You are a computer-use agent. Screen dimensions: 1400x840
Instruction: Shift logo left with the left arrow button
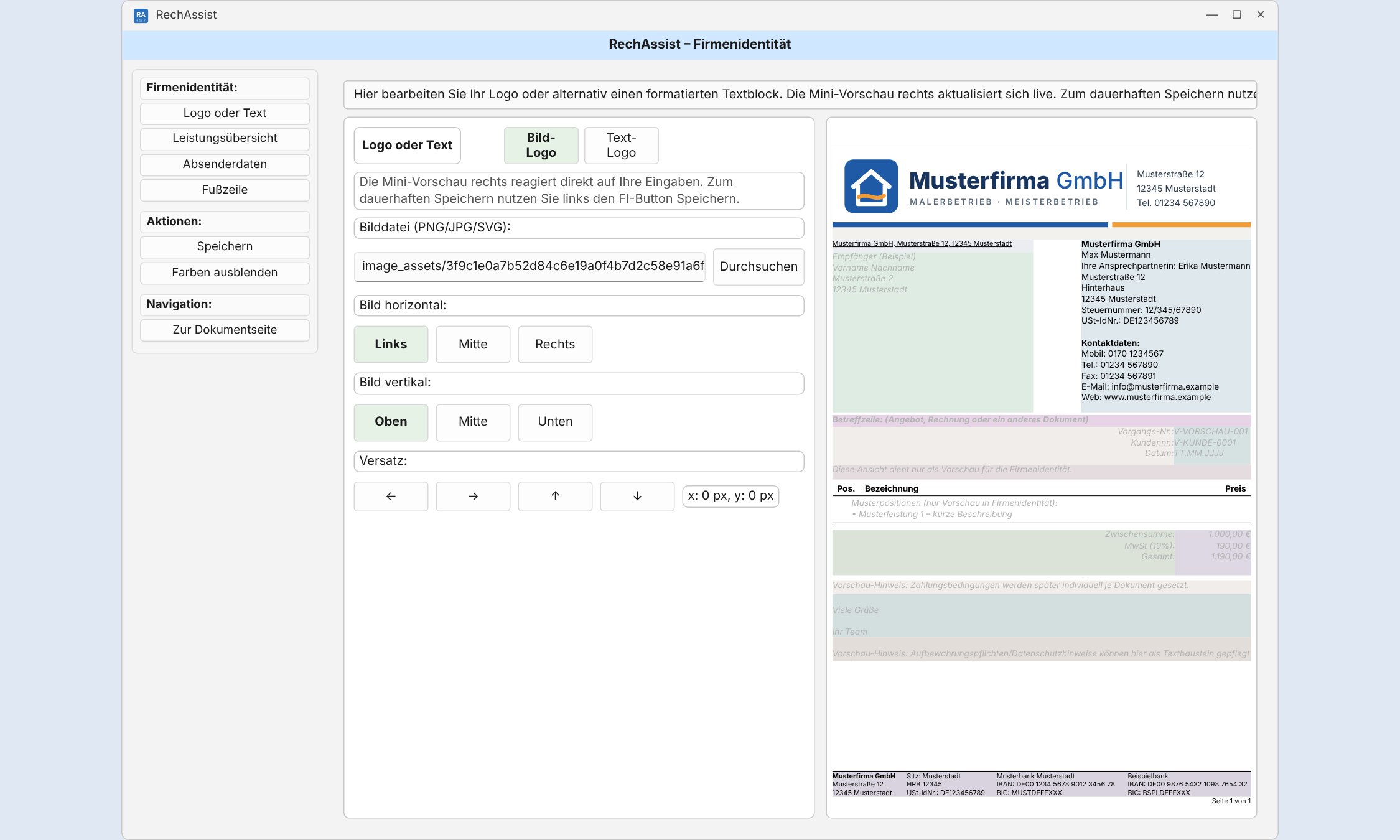391,496
